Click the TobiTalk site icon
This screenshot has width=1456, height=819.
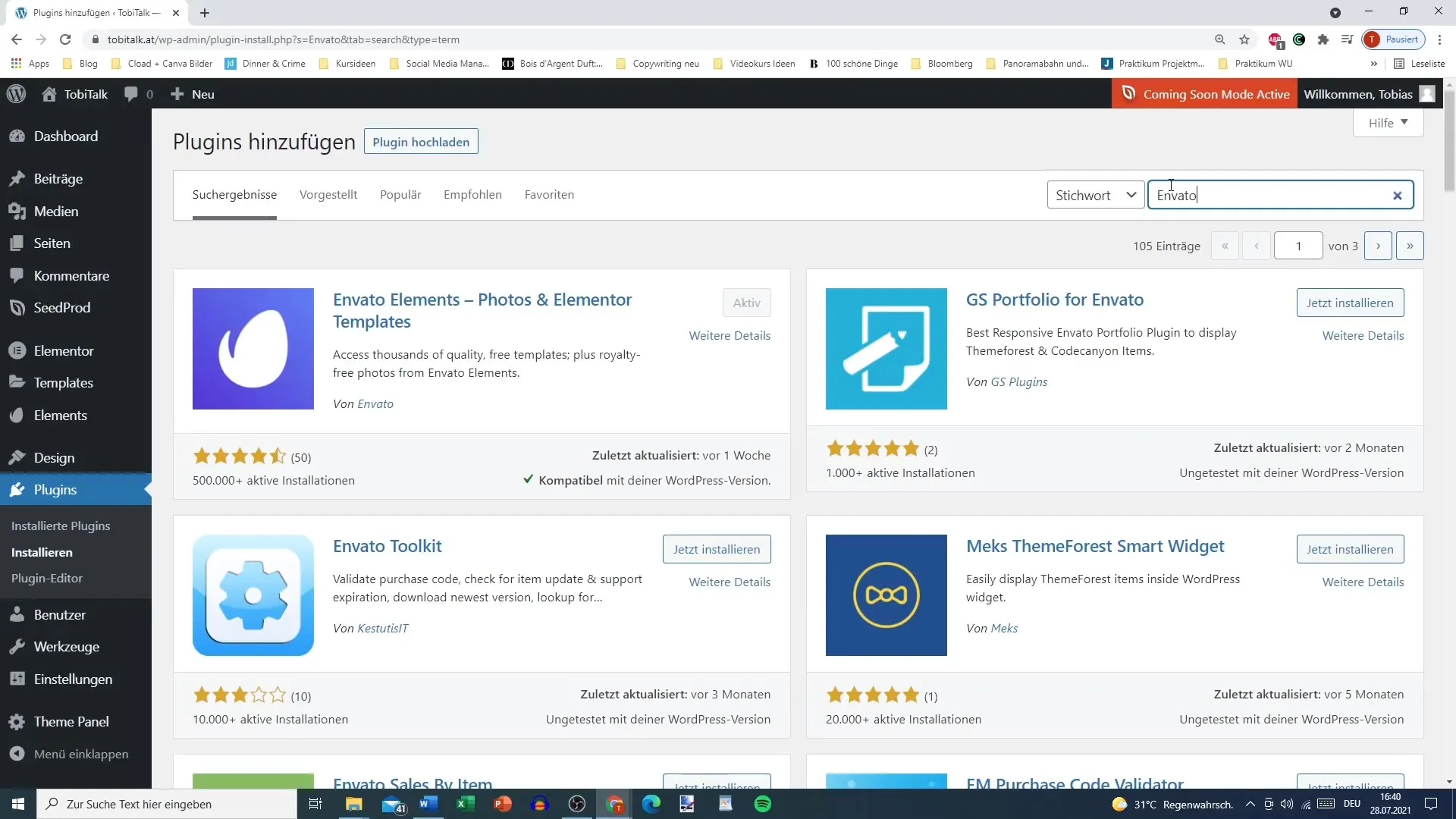[47, 94]
